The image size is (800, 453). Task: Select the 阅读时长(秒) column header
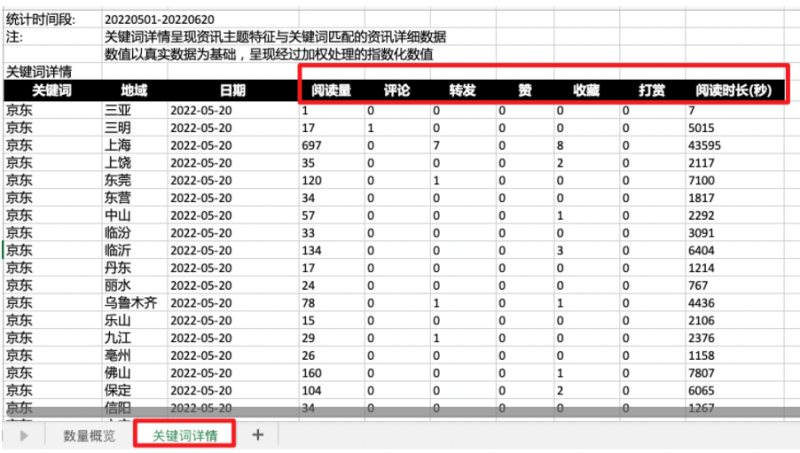pyautogui.click(x=734, y=91)
